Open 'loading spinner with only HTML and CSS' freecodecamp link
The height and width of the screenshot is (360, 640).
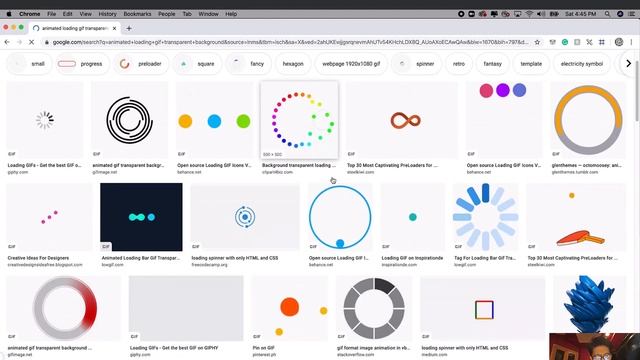coord(235,258)
